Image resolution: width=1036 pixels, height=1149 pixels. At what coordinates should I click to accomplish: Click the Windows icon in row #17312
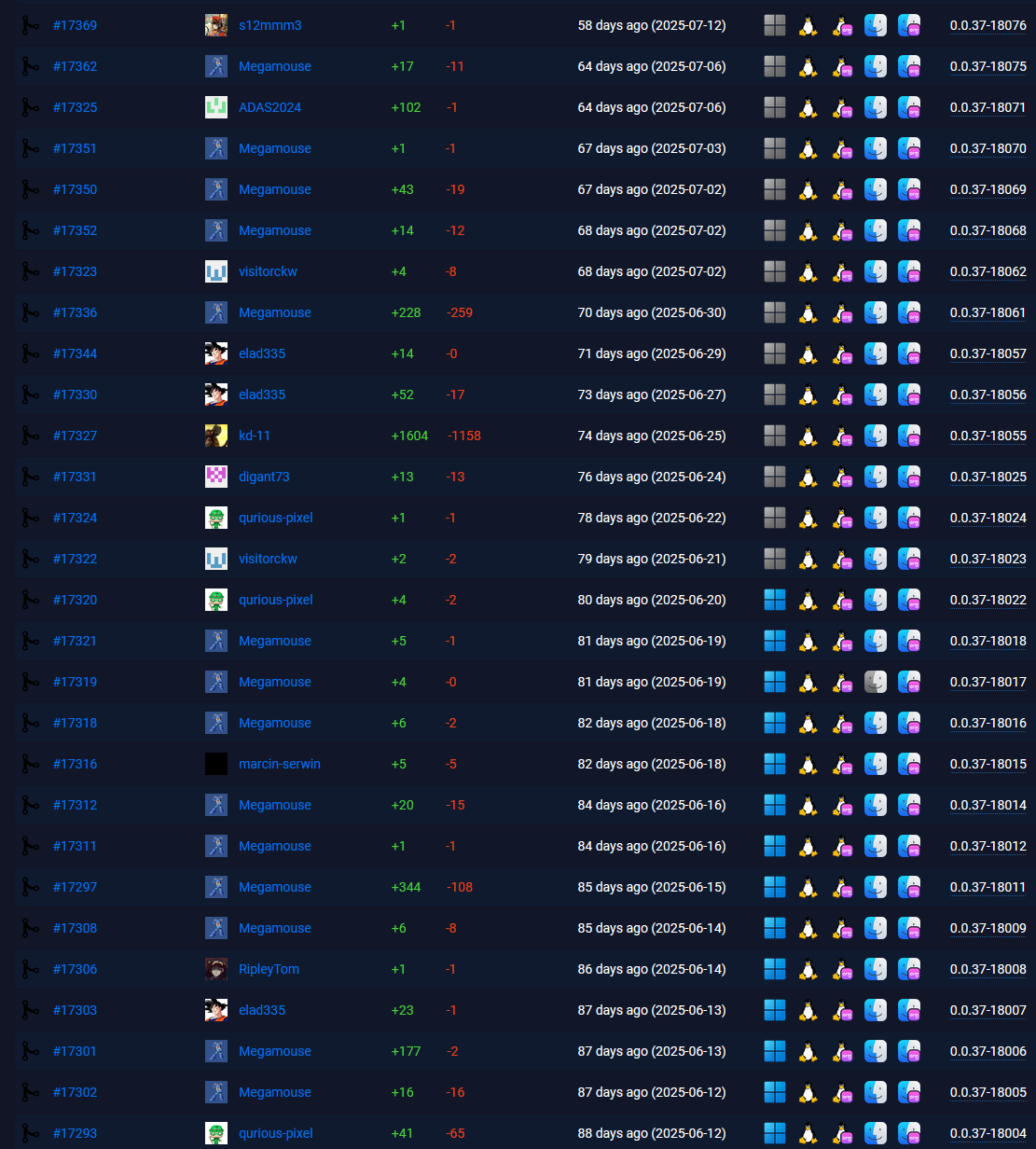coord(775,805)
